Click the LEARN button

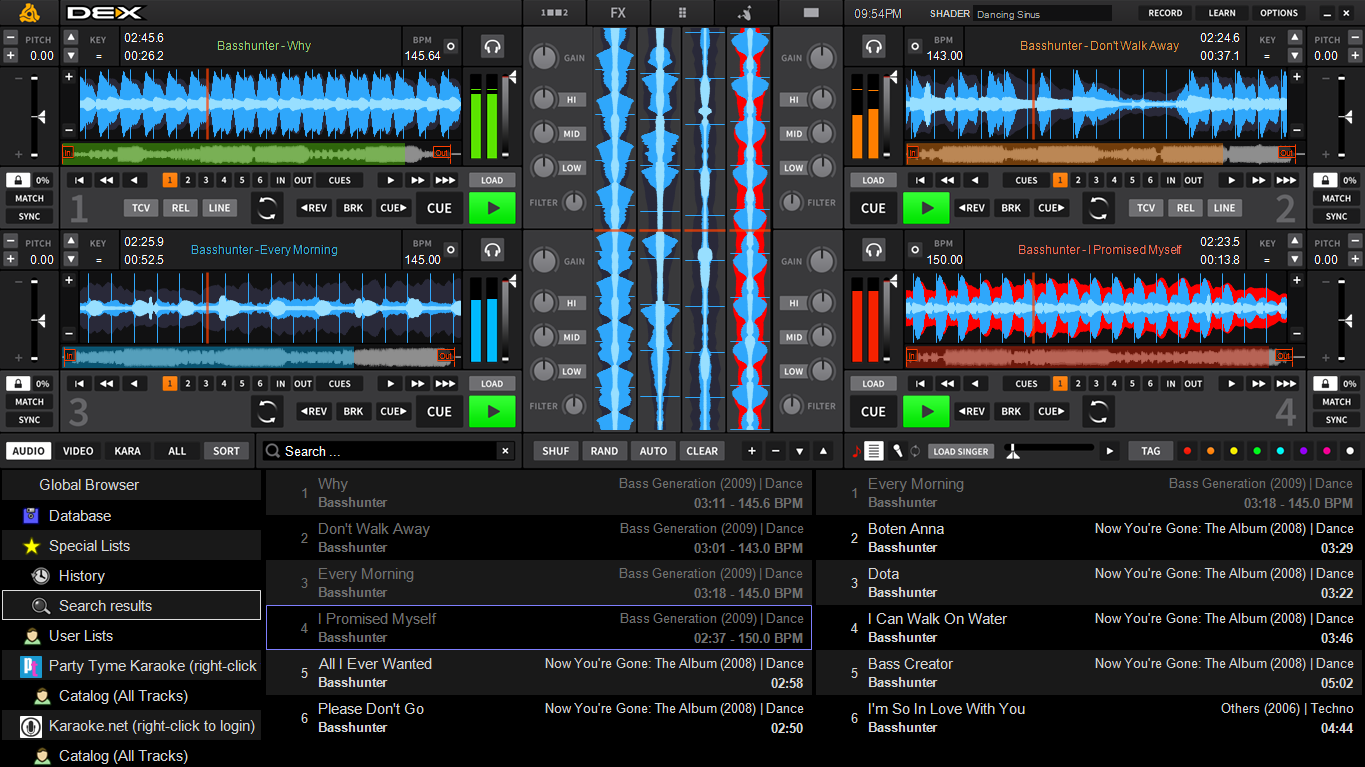[x=1222, y=13]
